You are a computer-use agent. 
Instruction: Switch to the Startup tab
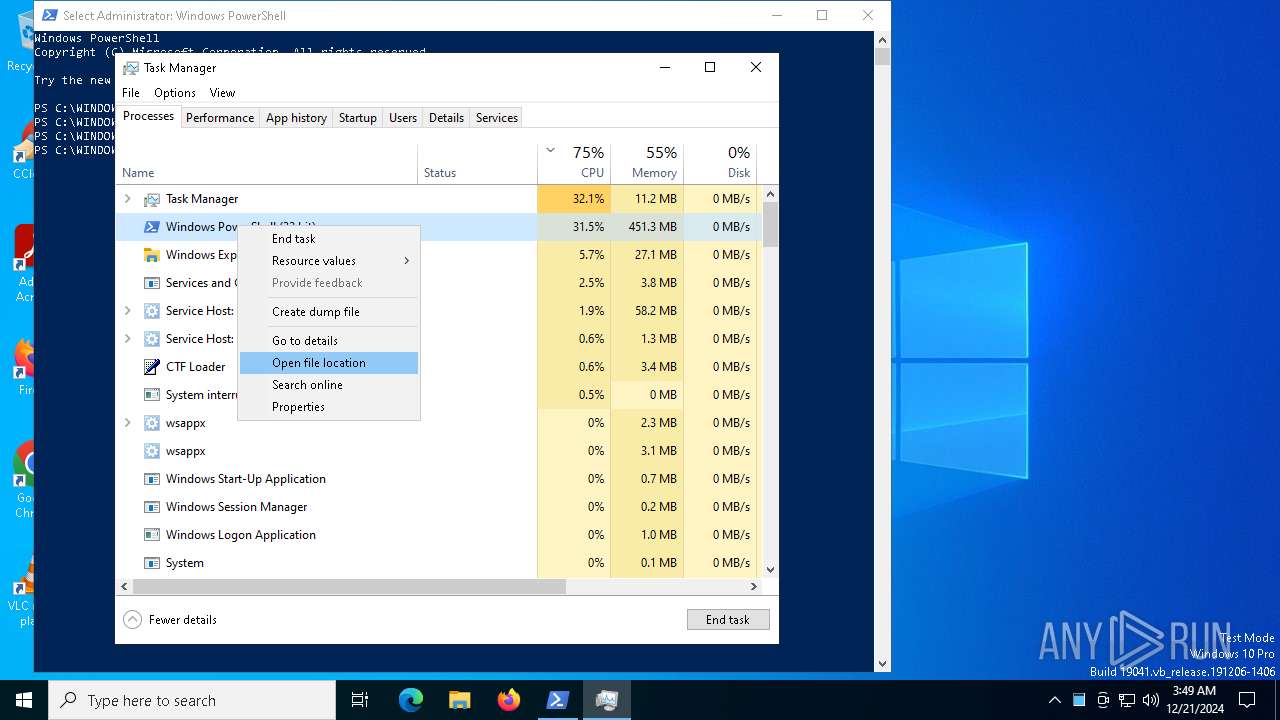point(358,118)
